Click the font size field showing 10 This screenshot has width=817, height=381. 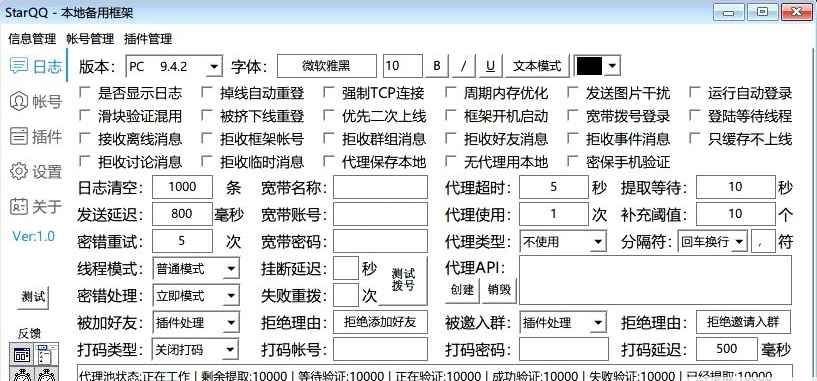point(403,66)
